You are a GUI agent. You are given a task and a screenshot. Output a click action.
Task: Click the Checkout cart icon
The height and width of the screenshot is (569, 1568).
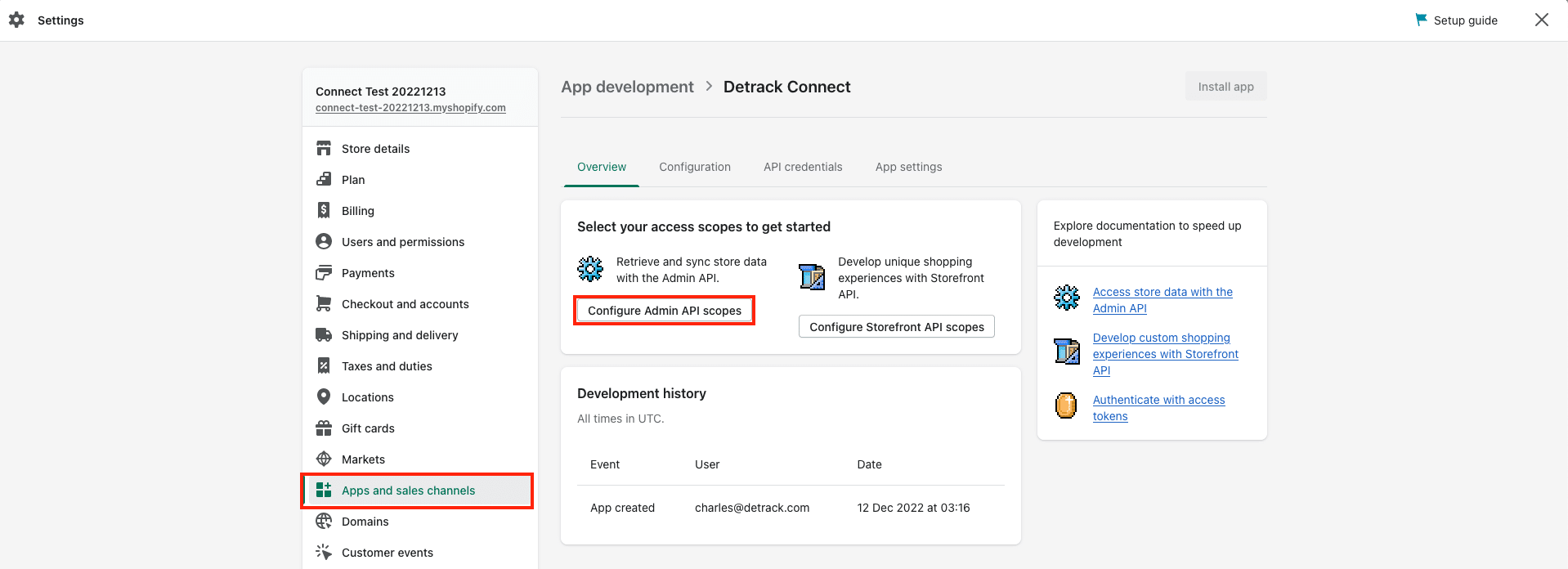pyautogui.click(x=324, y=303)
